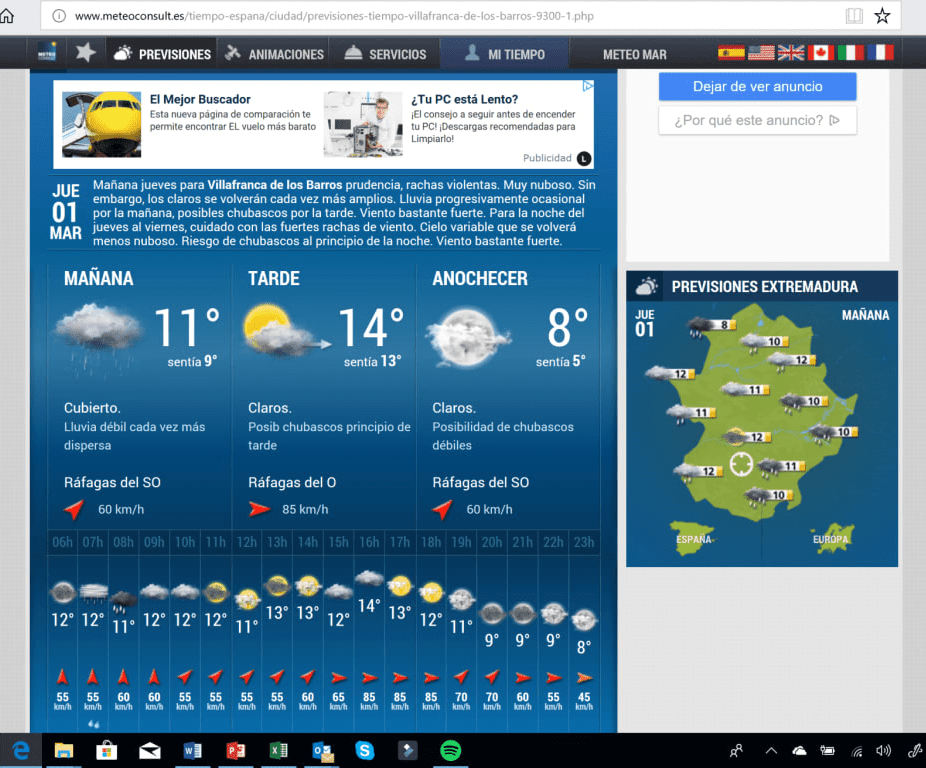Launch Microsoft Store from the taskbar
Screen dimensions: 926x768
coord(106,751)
